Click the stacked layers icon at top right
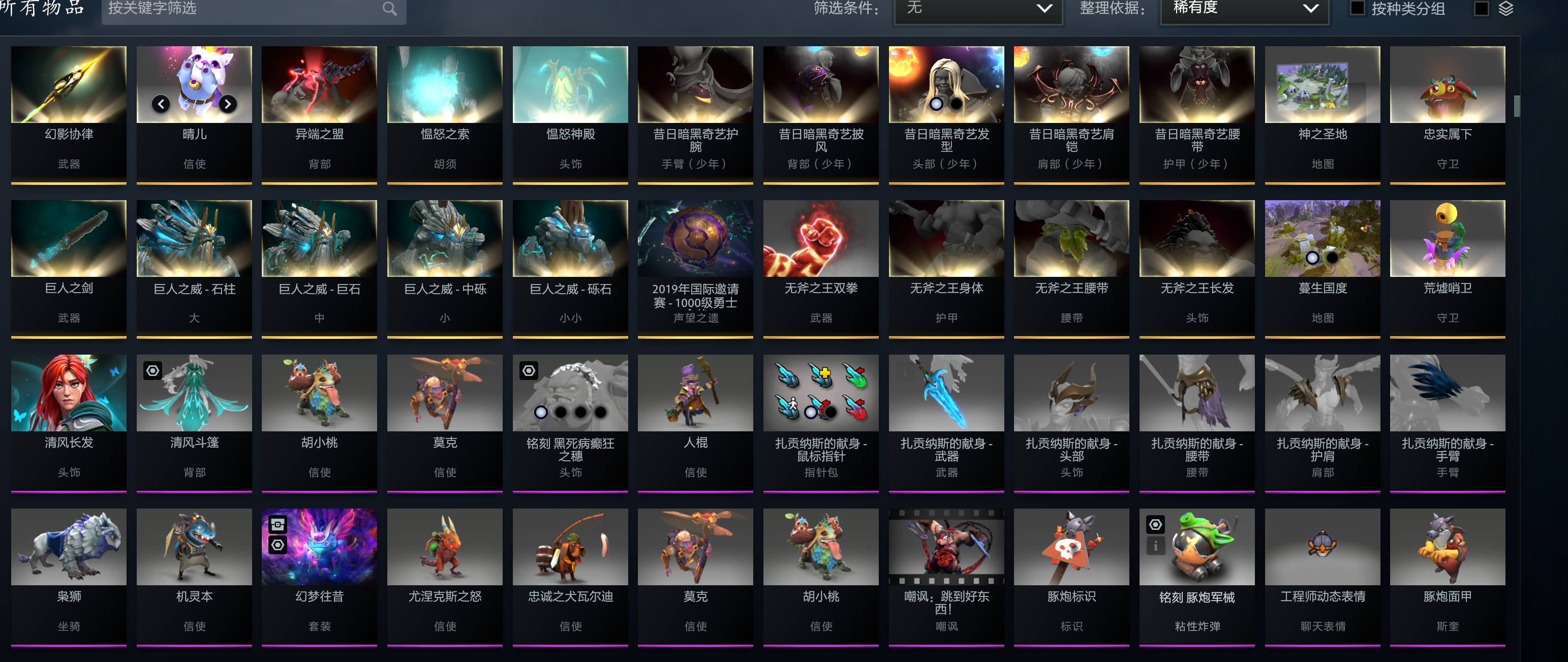Screen dimensions: 1568x662 [1506, 9]
